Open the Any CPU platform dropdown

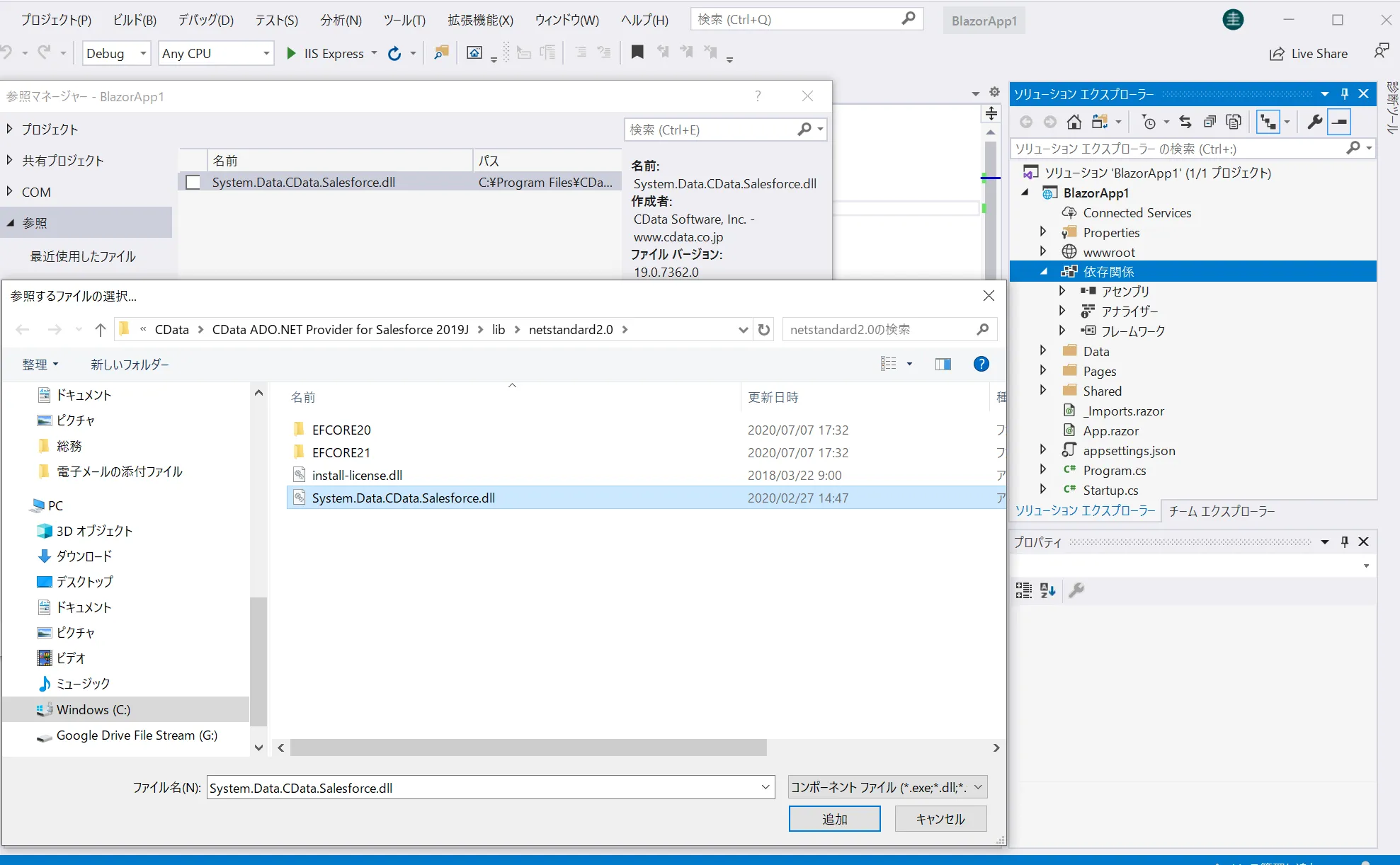point(266,53)
